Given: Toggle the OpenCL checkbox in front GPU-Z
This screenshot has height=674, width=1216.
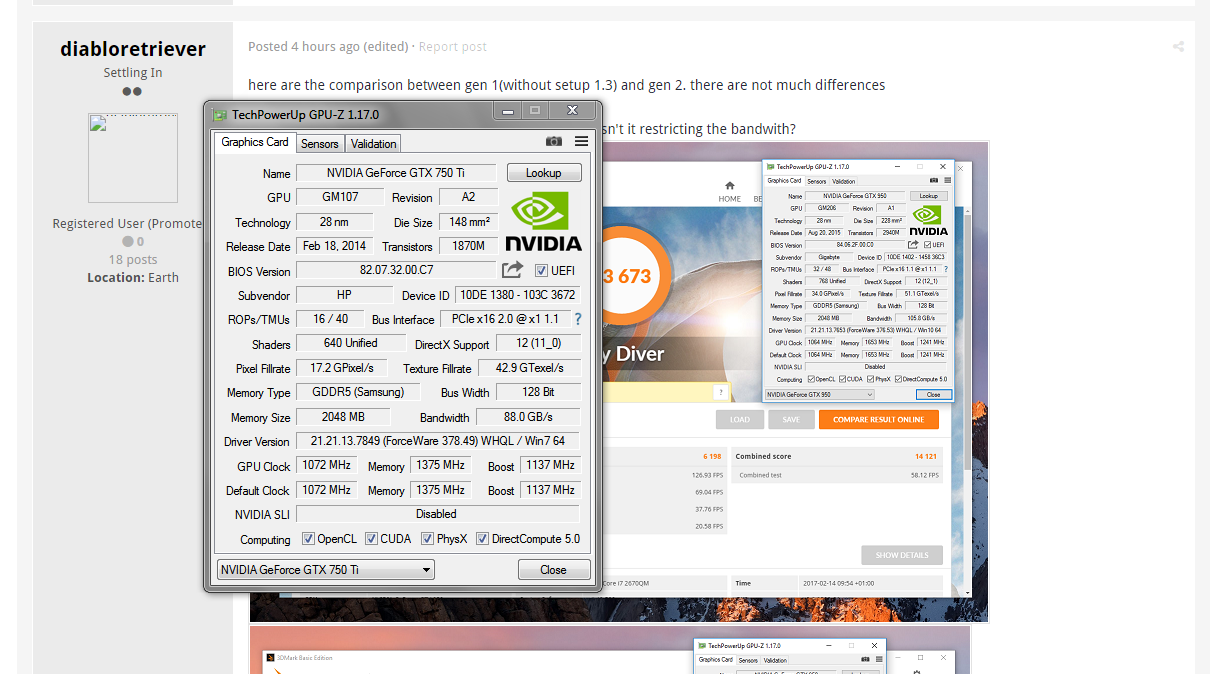Looking at the screenshot, I should 309,538.
